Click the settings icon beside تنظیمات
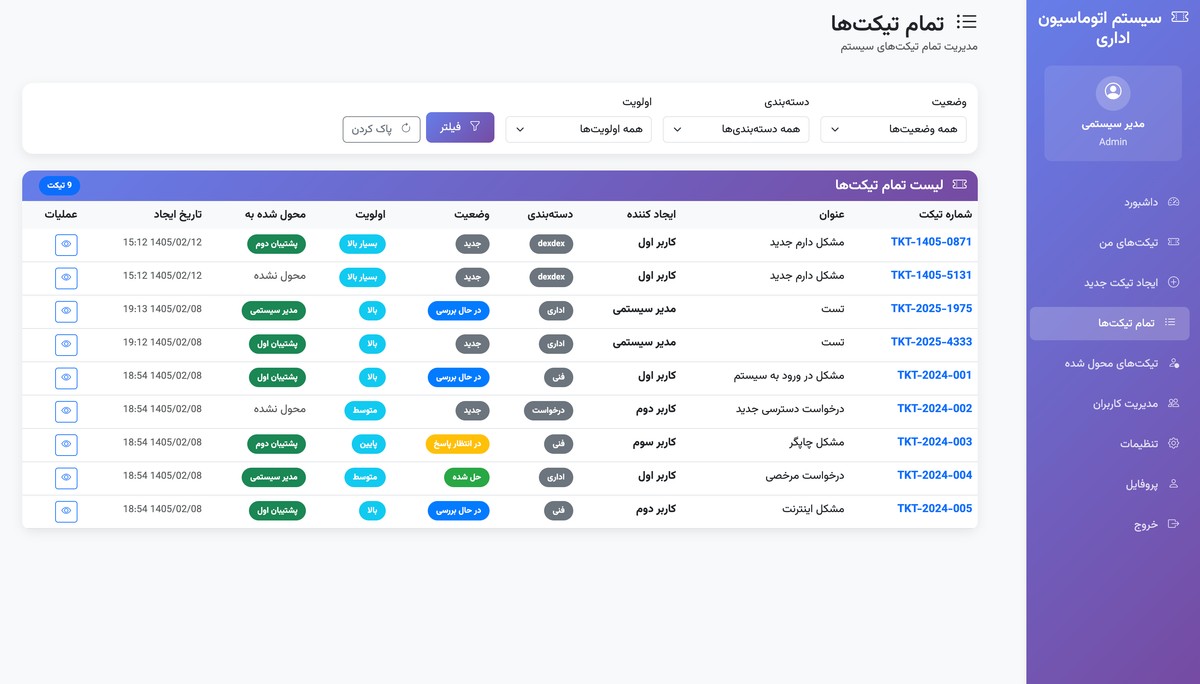 pyautogui.click(x=1176, y=443)
